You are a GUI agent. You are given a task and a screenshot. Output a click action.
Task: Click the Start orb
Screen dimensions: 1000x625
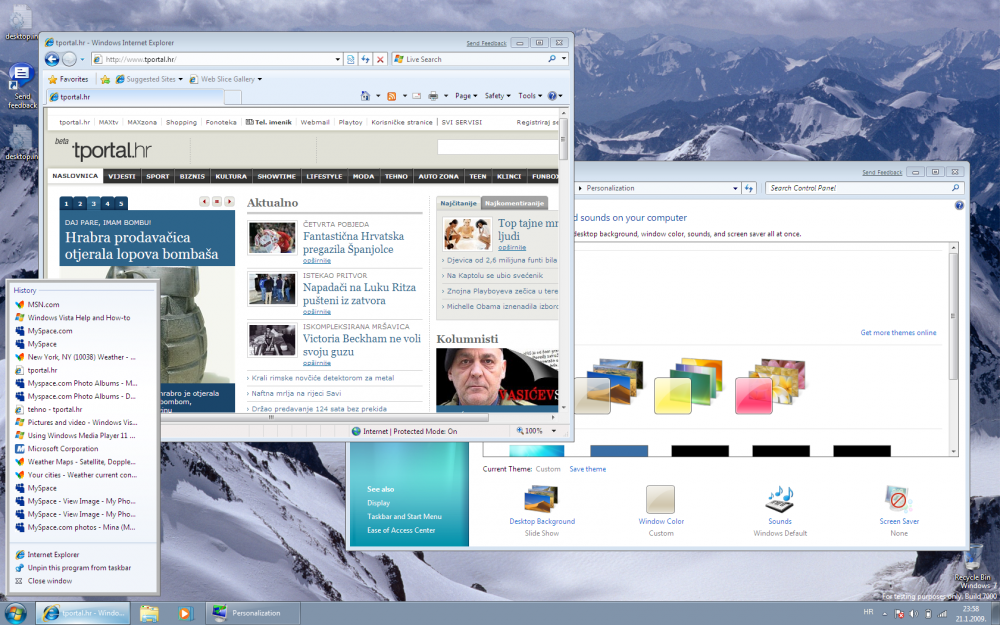[15, 613]
